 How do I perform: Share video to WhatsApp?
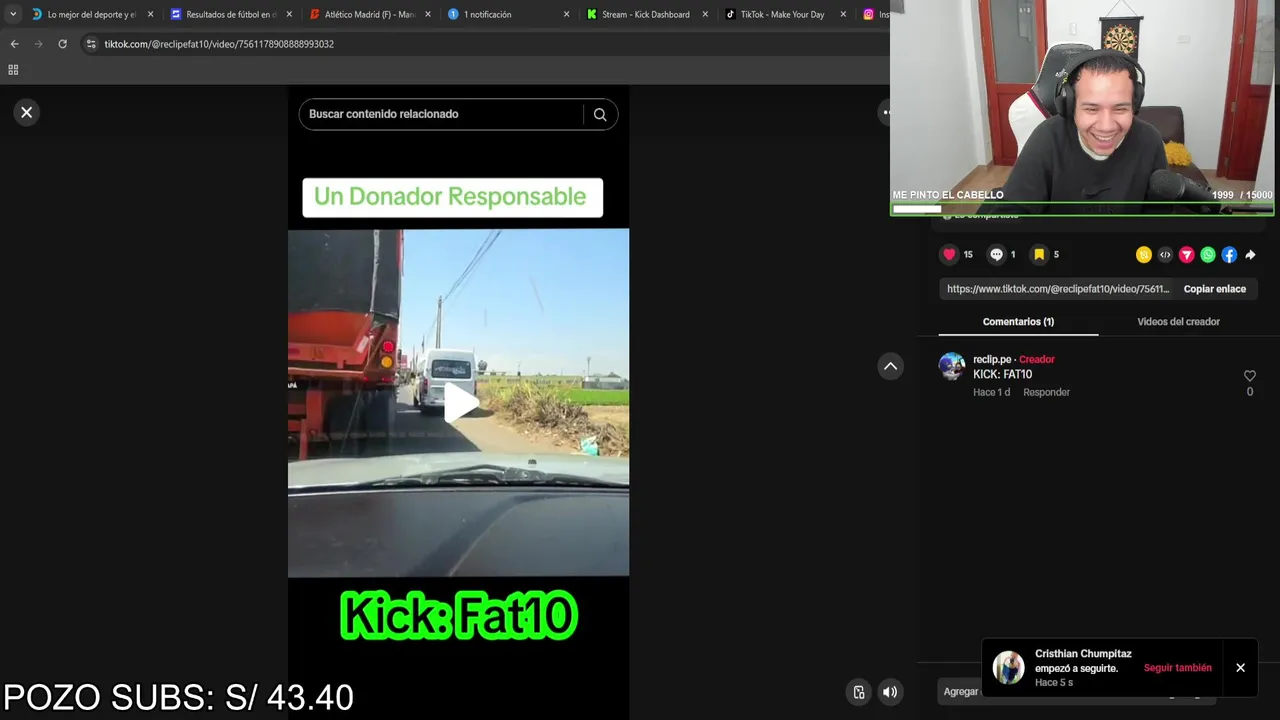(x=1208, y=255)
